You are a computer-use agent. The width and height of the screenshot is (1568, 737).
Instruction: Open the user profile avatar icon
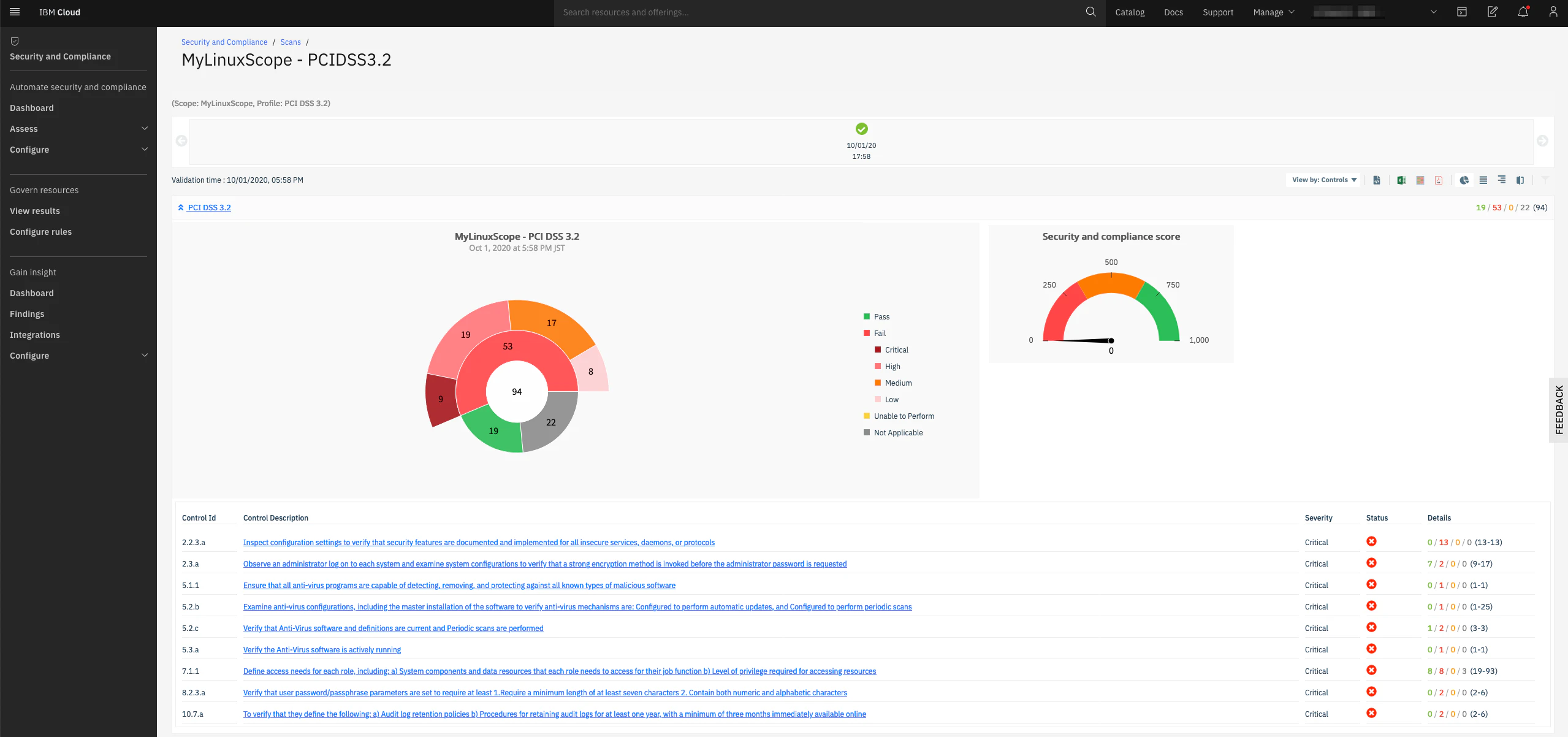click(x=1553, y=12)
